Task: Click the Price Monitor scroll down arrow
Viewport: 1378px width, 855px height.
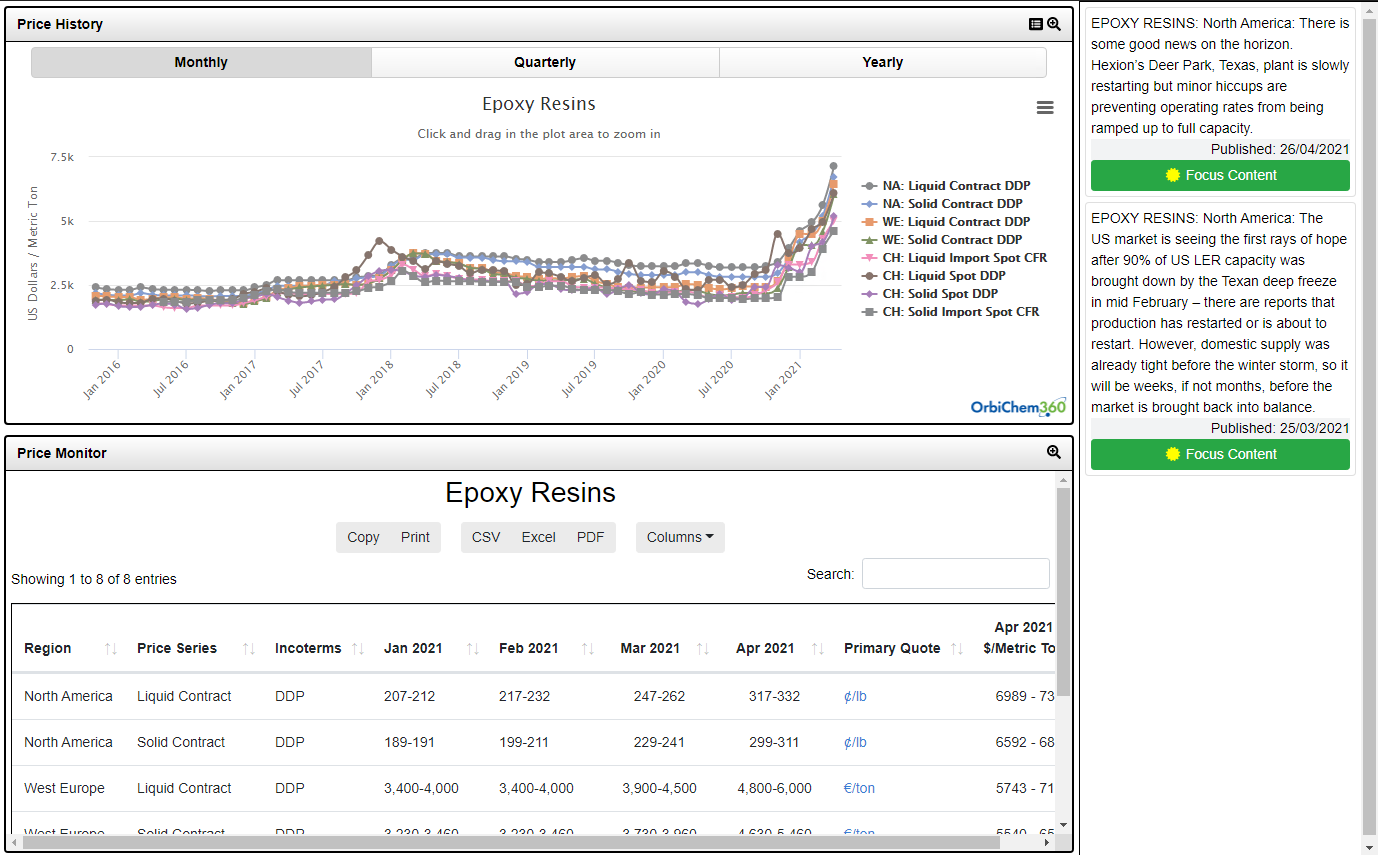Action: [1063, 825]
